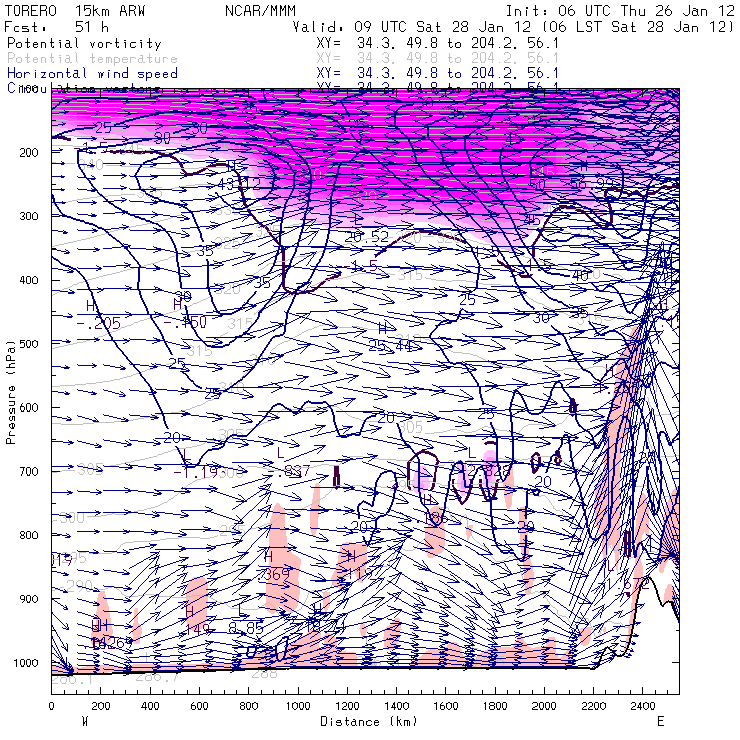Click the 1200 km distance tick label
This screenshot has width=740, height=740.
(347, 706)
